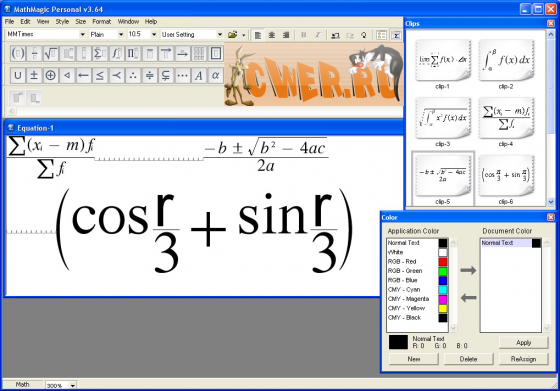Viewport: 560px width, 391px height.
Task: Open the plus-minus operator symbols palette
Action: (x=34, y=75)
